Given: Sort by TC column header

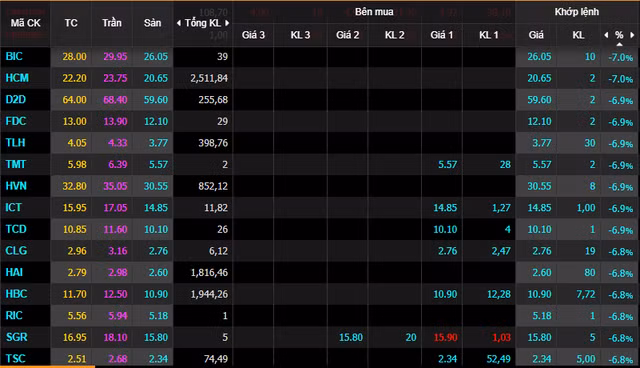Looking at the screenshot, I should click(71, 23).
